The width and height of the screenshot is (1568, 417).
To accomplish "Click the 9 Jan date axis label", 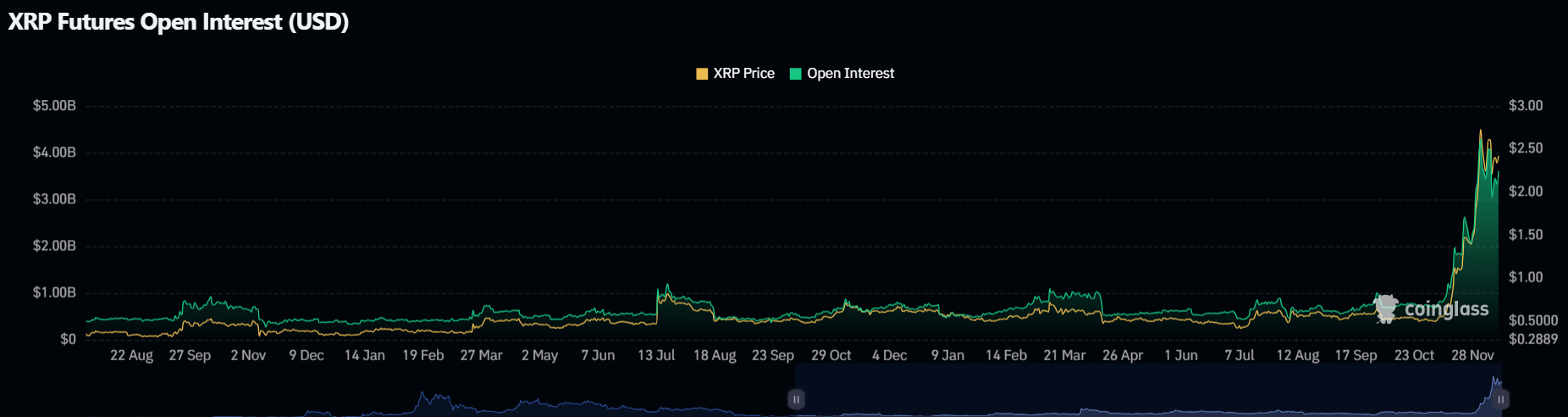I will tap(947, 355).
